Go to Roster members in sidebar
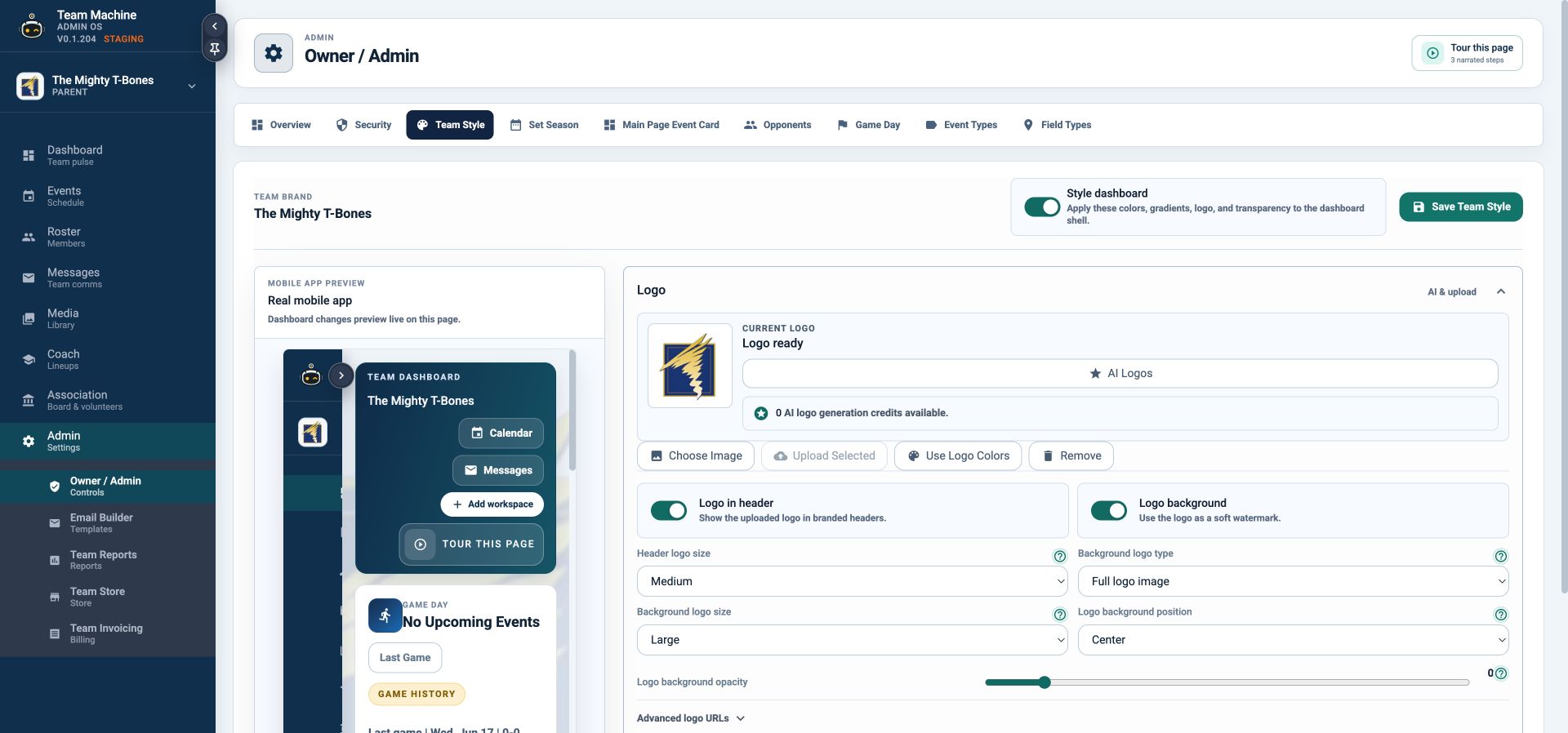 (x=108, y=237)
